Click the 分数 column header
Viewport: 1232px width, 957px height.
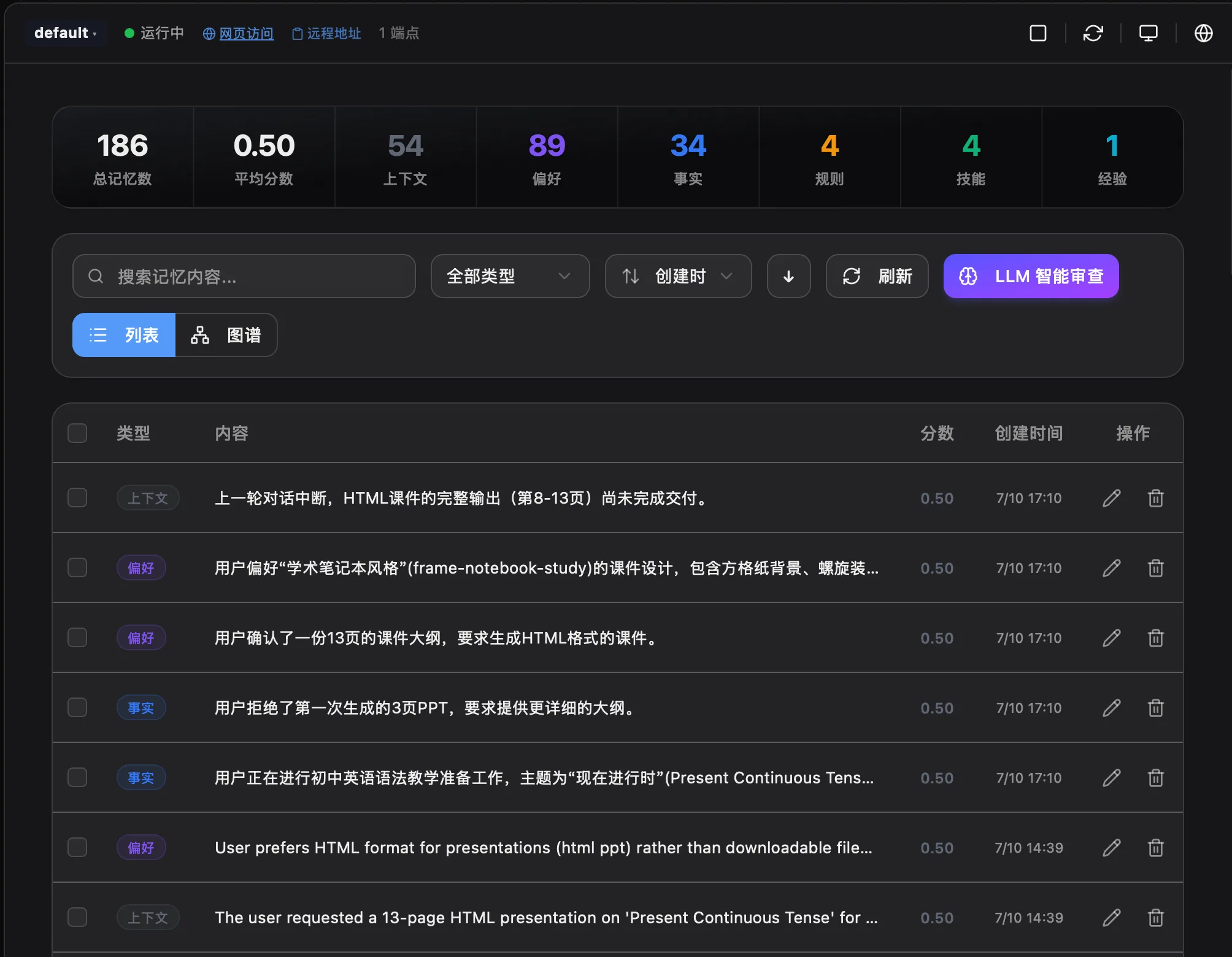pyautogui.click(x=937, y=433)
